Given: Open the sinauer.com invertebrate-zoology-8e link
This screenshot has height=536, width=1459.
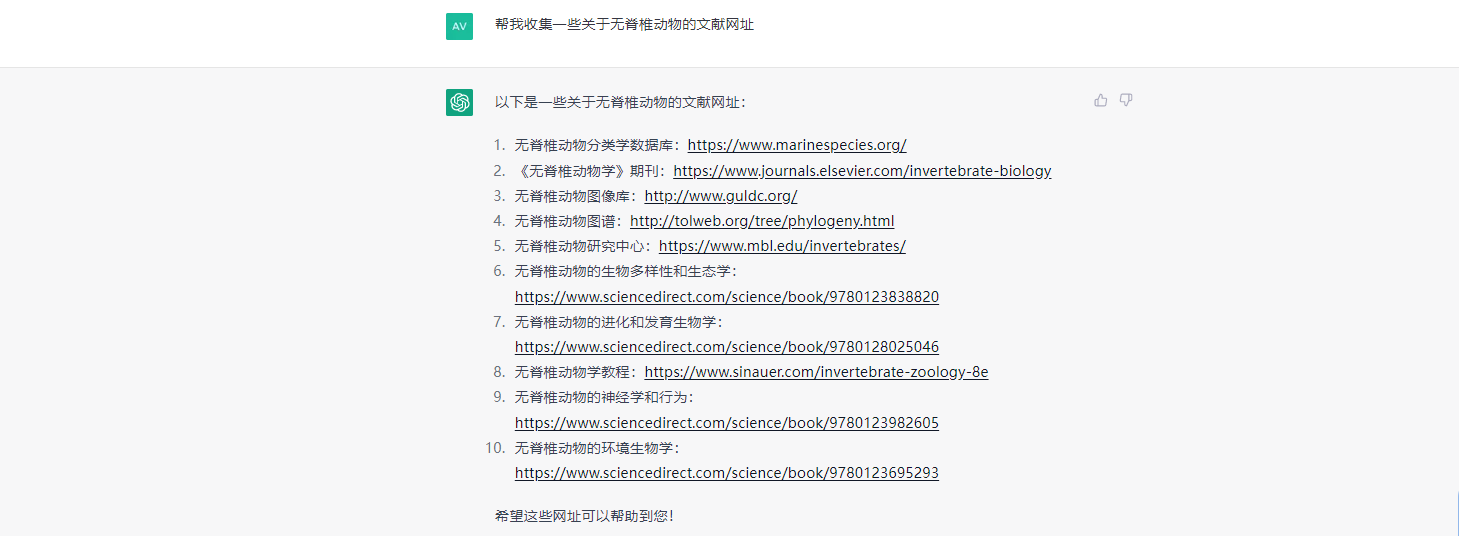Looking at the screenshot, I should click(x=816, y=372).
